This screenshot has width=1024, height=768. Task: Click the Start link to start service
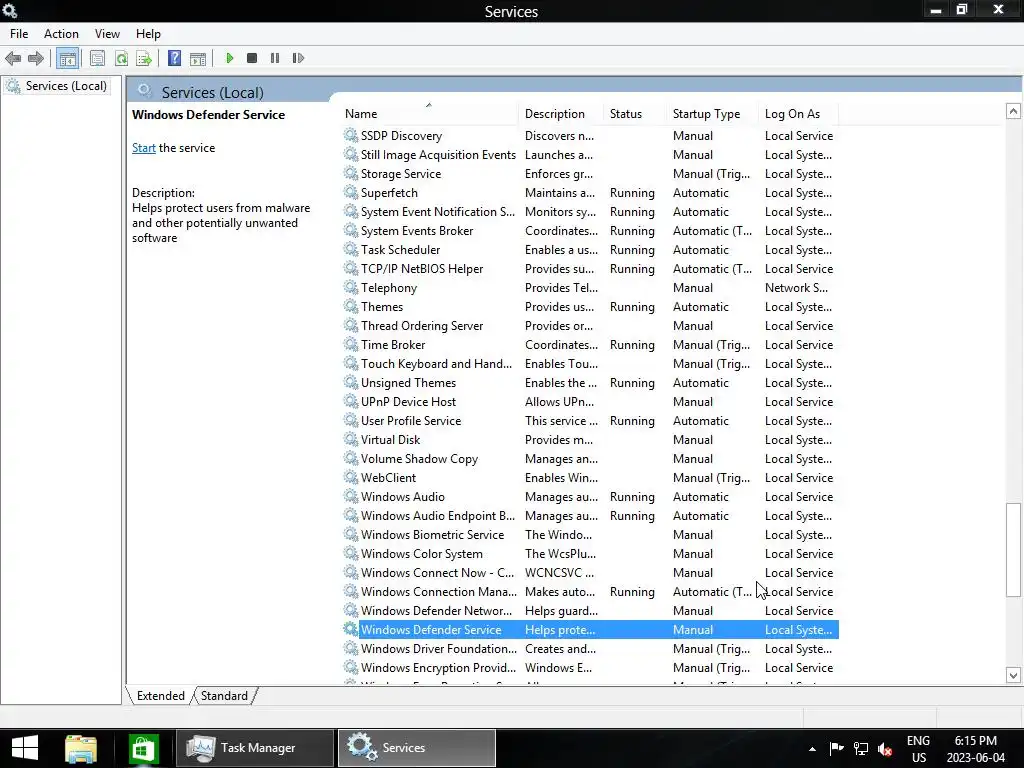click(144, 148)
